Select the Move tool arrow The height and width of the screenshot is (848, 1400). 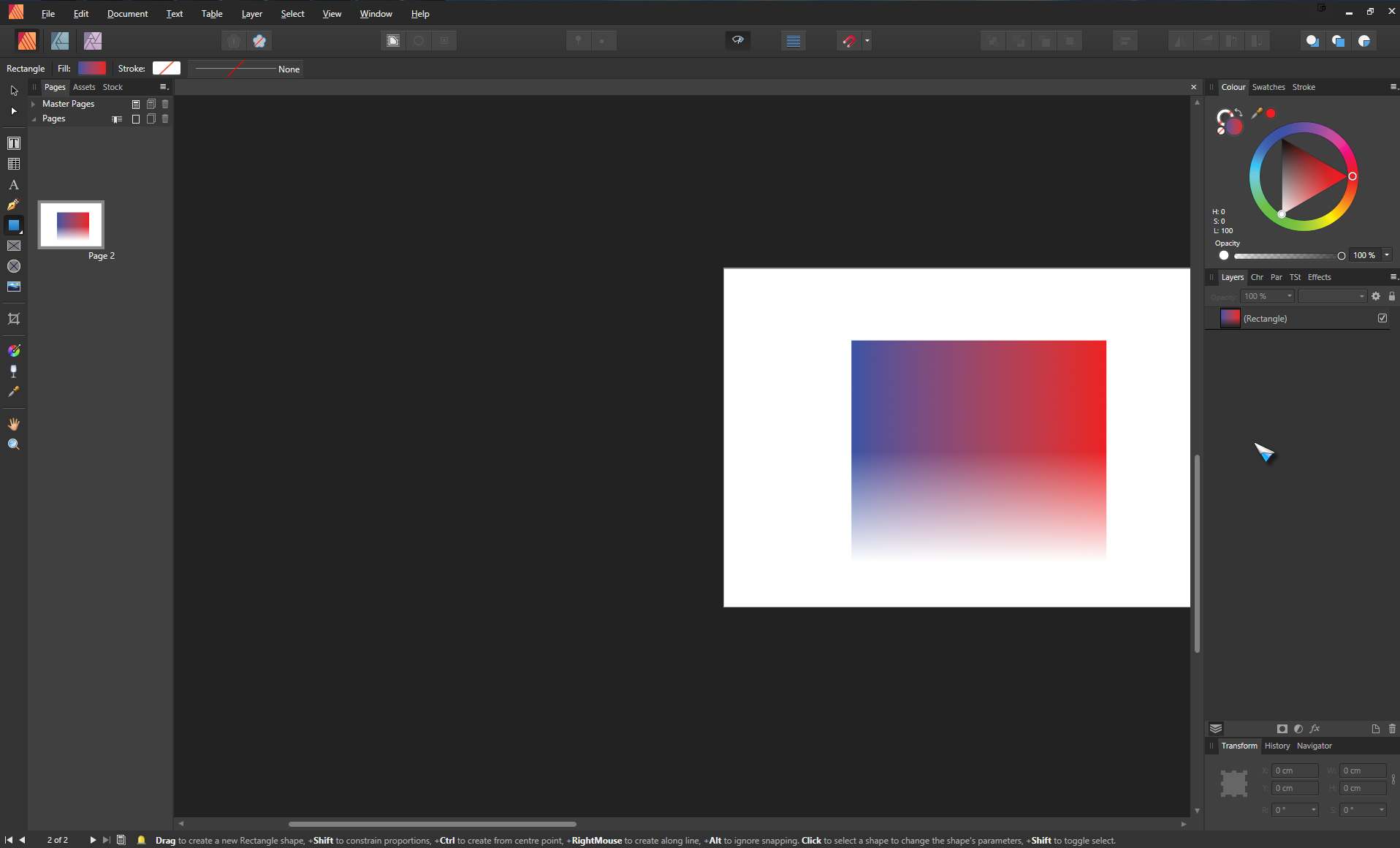pos(14,91)
